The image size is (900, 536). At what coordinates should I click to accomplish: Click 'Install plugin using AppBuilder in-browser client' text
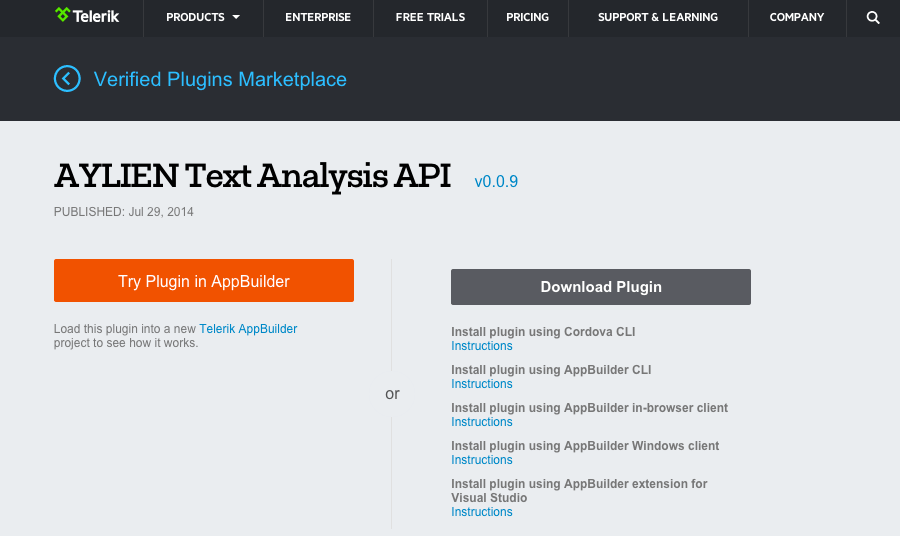(589, 407)
